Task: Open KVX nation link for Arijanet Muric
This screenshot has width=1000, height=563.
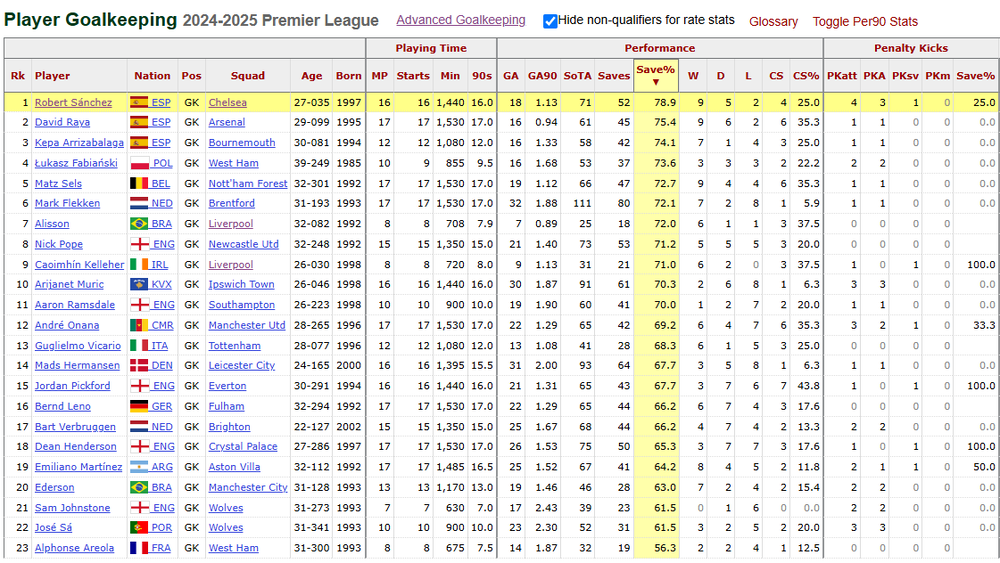Action: point(161,284)
